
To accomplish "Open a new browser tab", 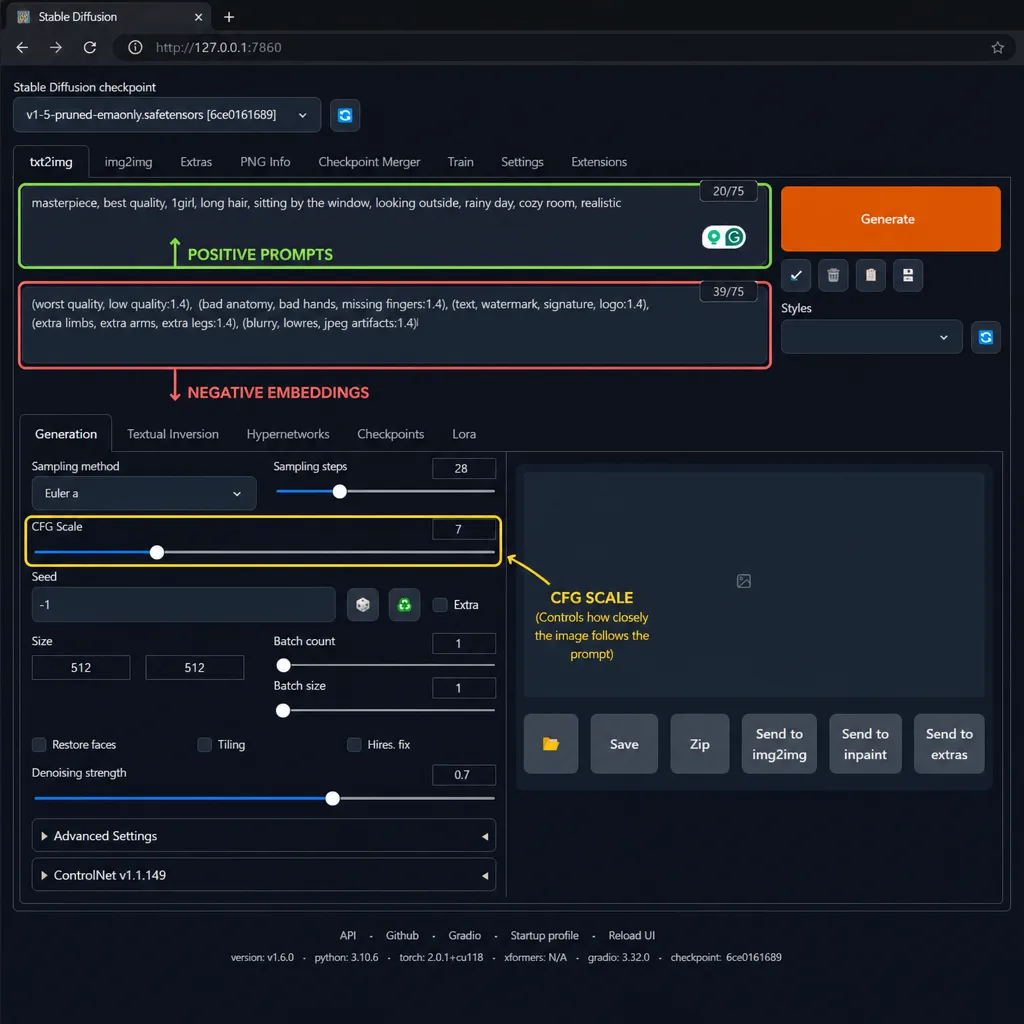I will tap(229, 17).
